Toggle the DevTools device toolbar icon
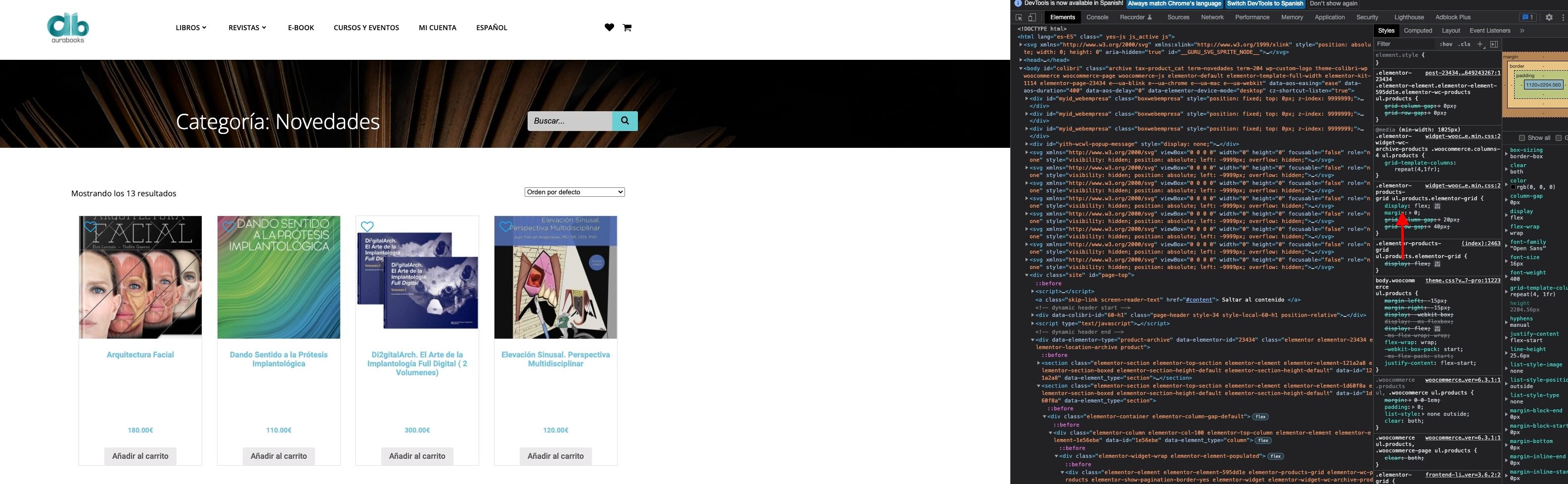This screenshot has width=1568, height=484. [x=1032, y=18]
